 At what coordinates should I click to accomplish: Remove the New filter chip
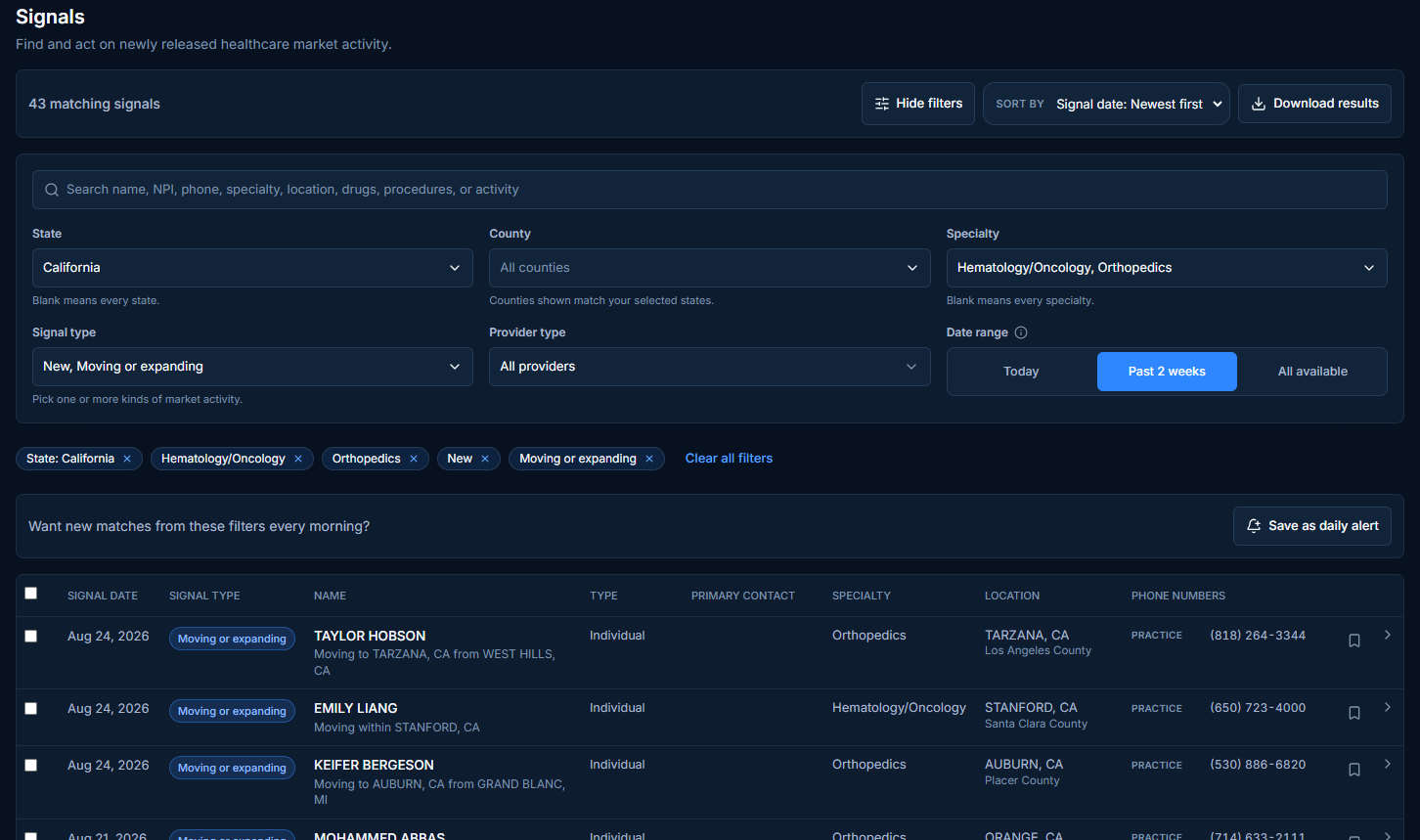[485, 459]
